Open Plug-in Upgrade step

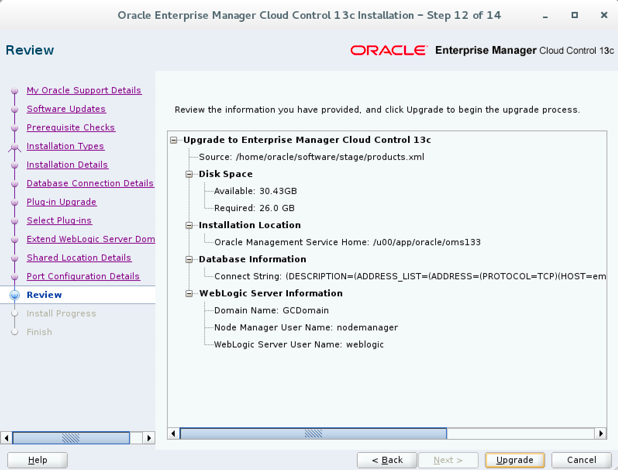tap(61, 202)
